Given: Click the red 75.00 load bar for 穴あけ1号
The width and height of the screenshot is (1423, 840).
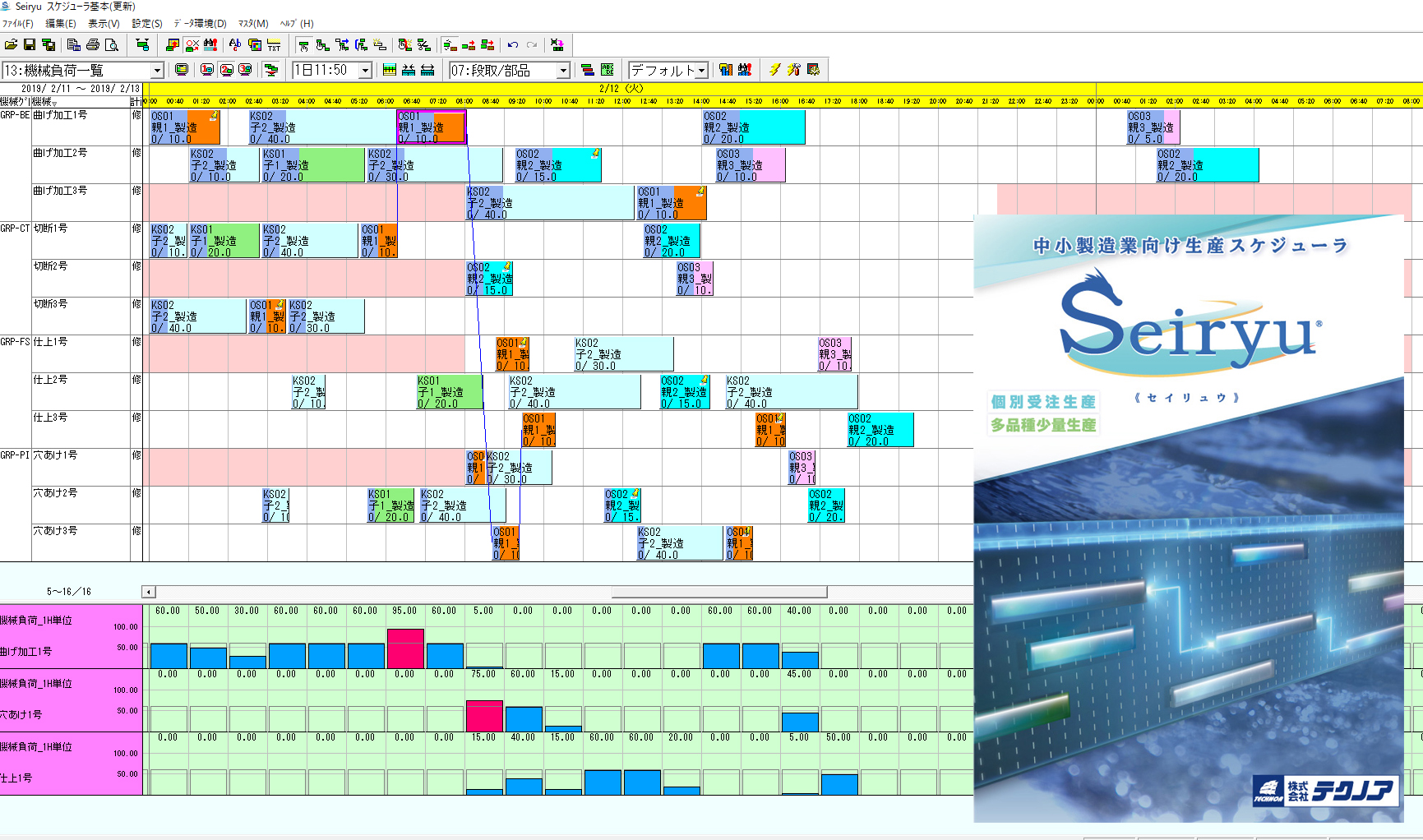Looking at the screenshot, I should click(x=484, y=716).
